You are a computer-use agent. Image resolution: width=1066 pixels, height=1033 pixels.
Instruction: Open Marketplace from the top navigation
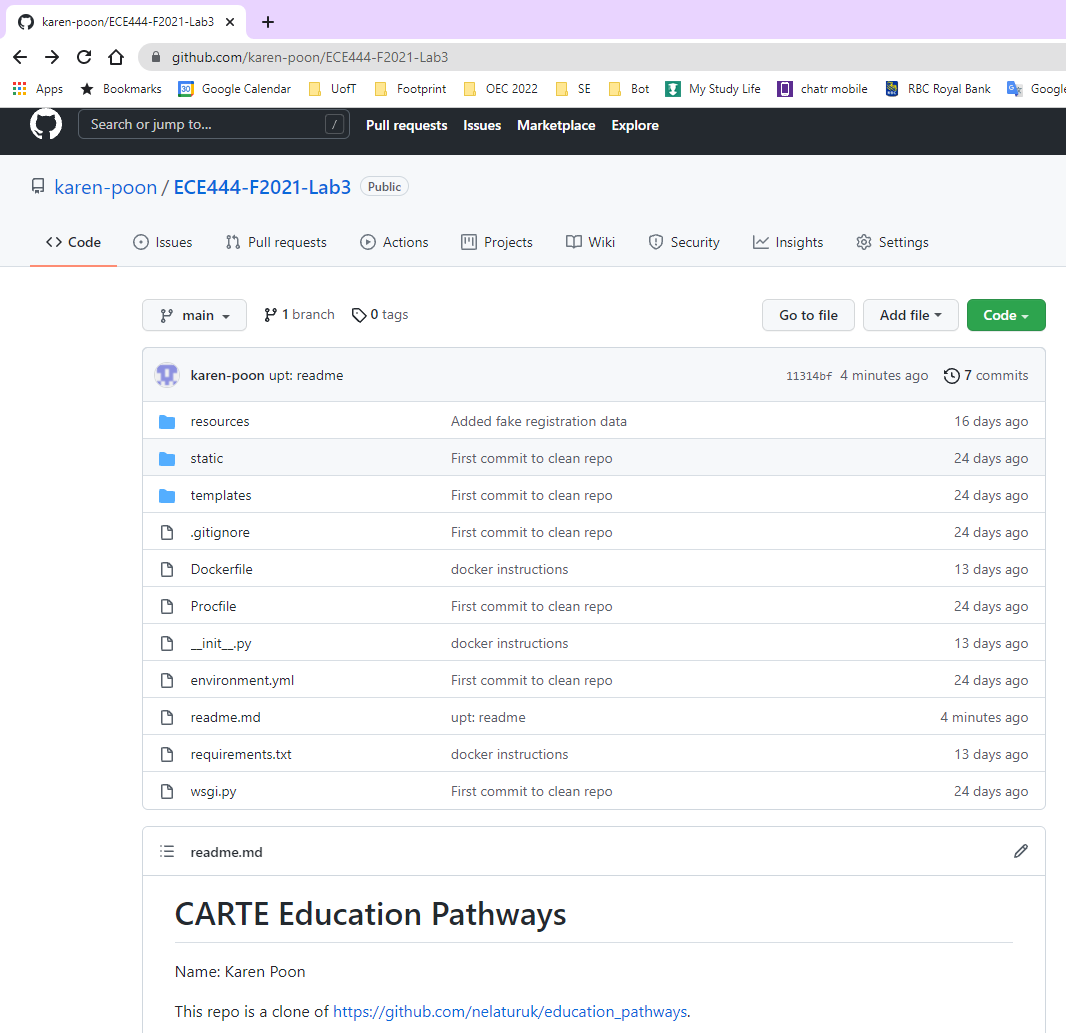tap(556, 125)
